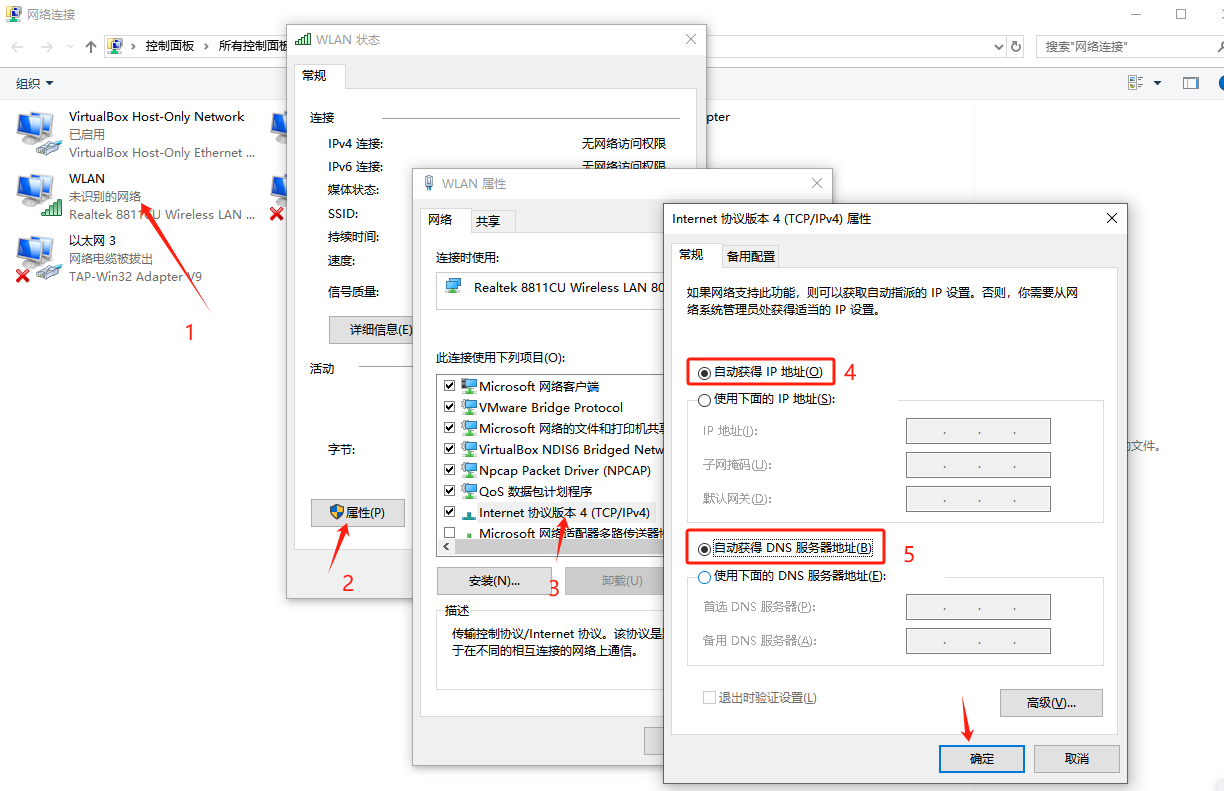Confirm with the 确定 button
The height and width of the screenshot is (791, 1224).
982,759
